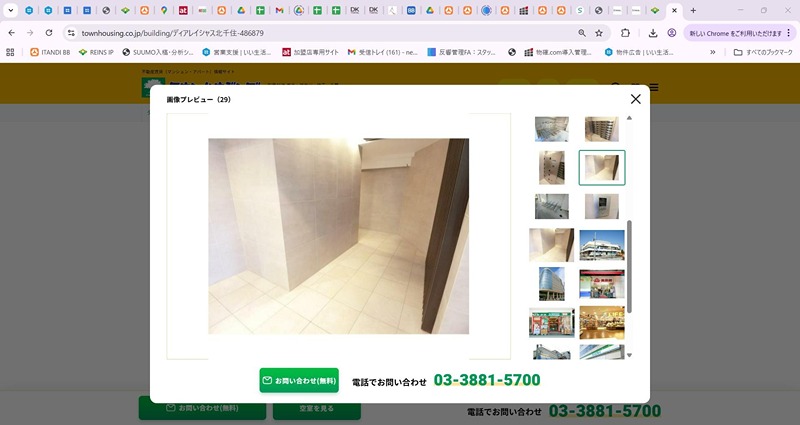800x425 pixels.
Task: Open the SUUMO入稿・分析 bookmark
Action: (x=158, y=52)
